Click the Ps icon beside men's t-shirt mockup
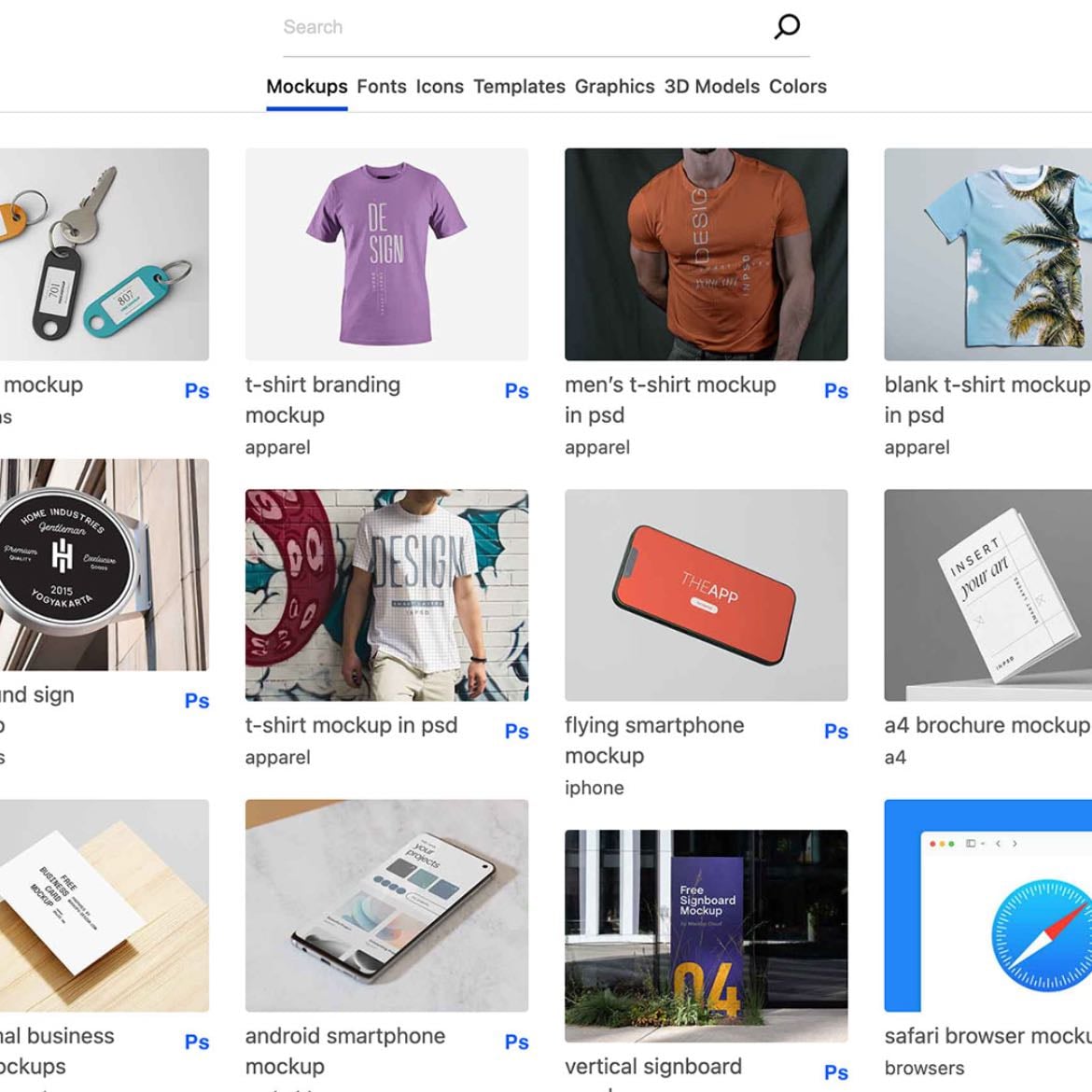The height and width of the screenshot is (1092, 1092). click(x=836, y=391)
